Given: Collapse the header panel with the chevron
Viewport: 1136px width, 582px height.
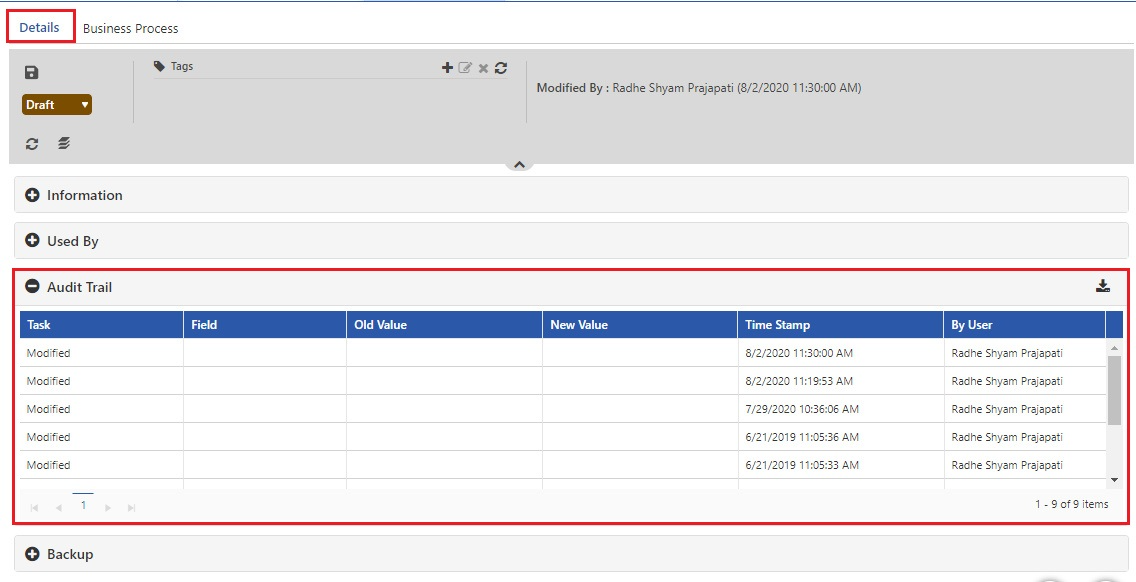Looking at the screenshot, I should tap(519, 165).
